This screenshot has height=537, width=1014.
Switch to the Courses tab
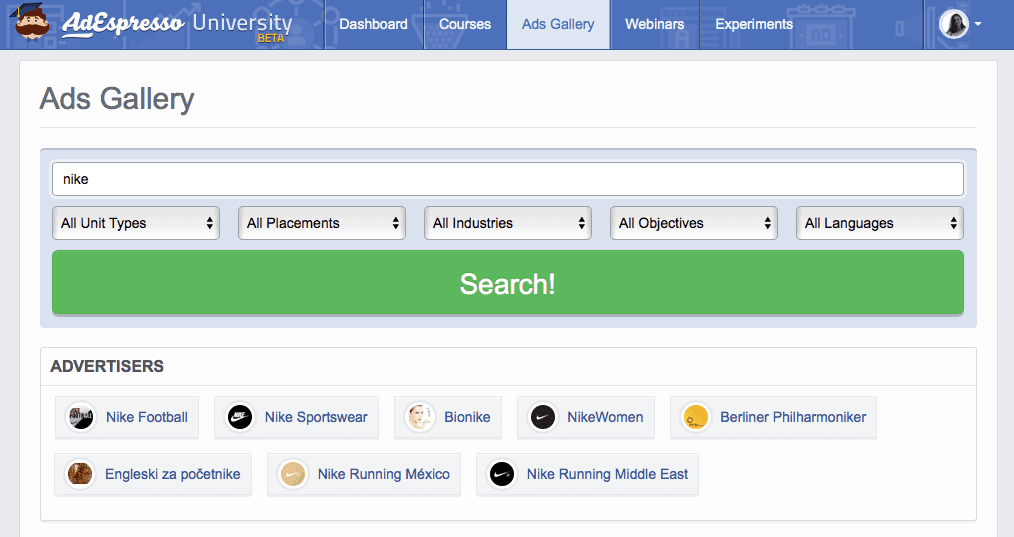tap(465, 24)
